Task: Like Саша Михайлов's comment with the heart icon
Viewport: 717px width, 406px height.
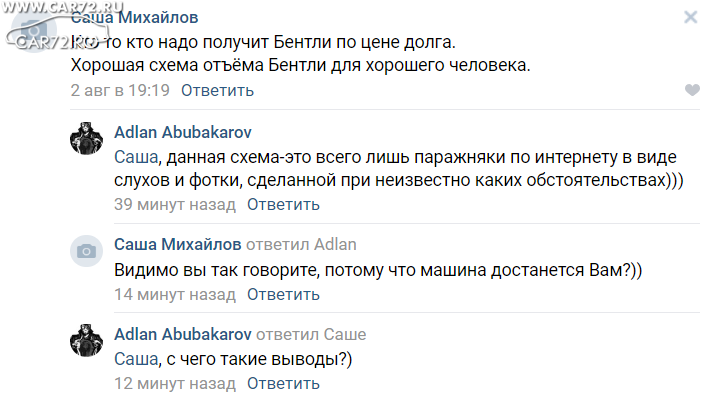Action: point(692,90)
